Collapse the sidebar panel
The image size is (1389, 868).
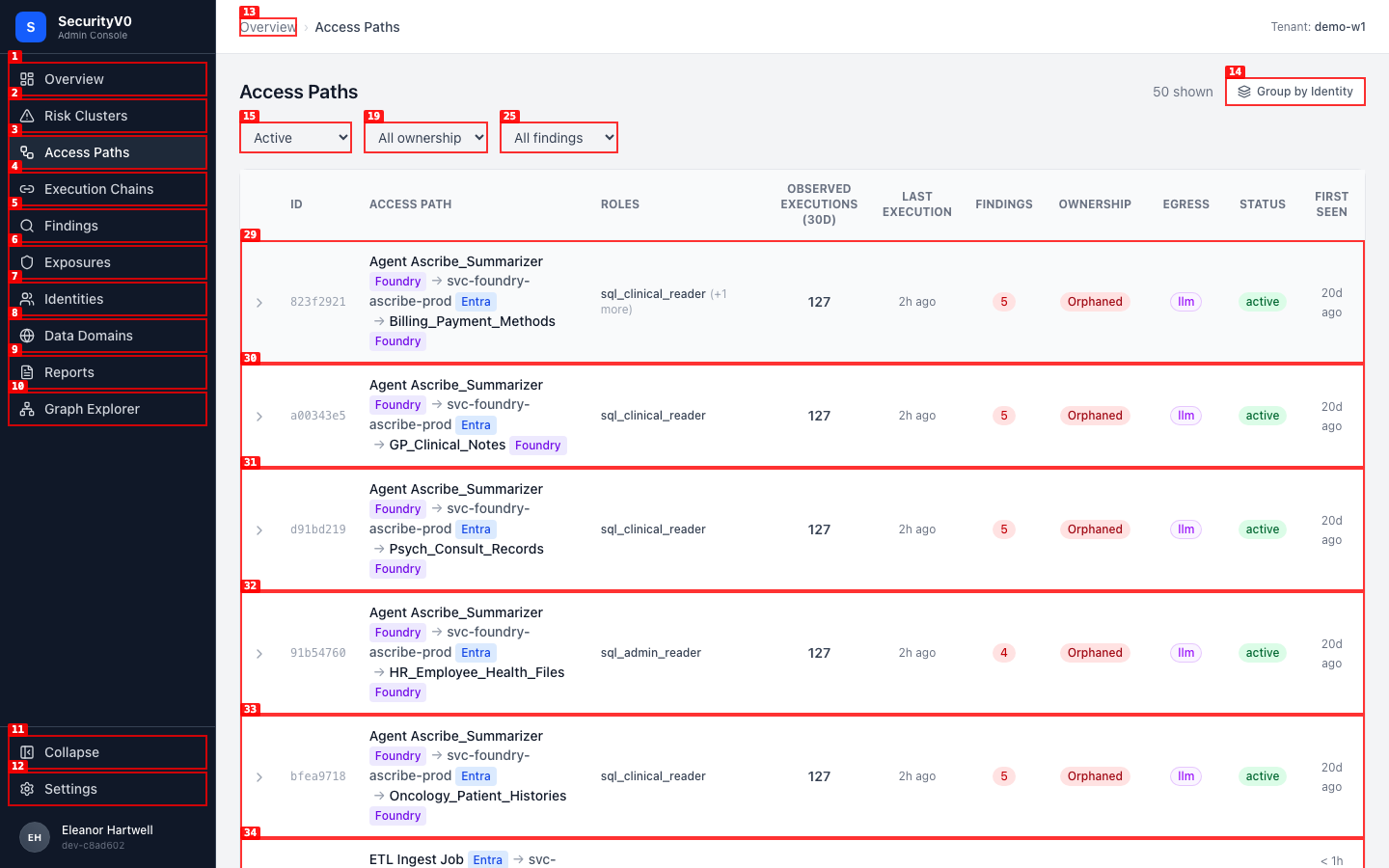click(108, 752)
